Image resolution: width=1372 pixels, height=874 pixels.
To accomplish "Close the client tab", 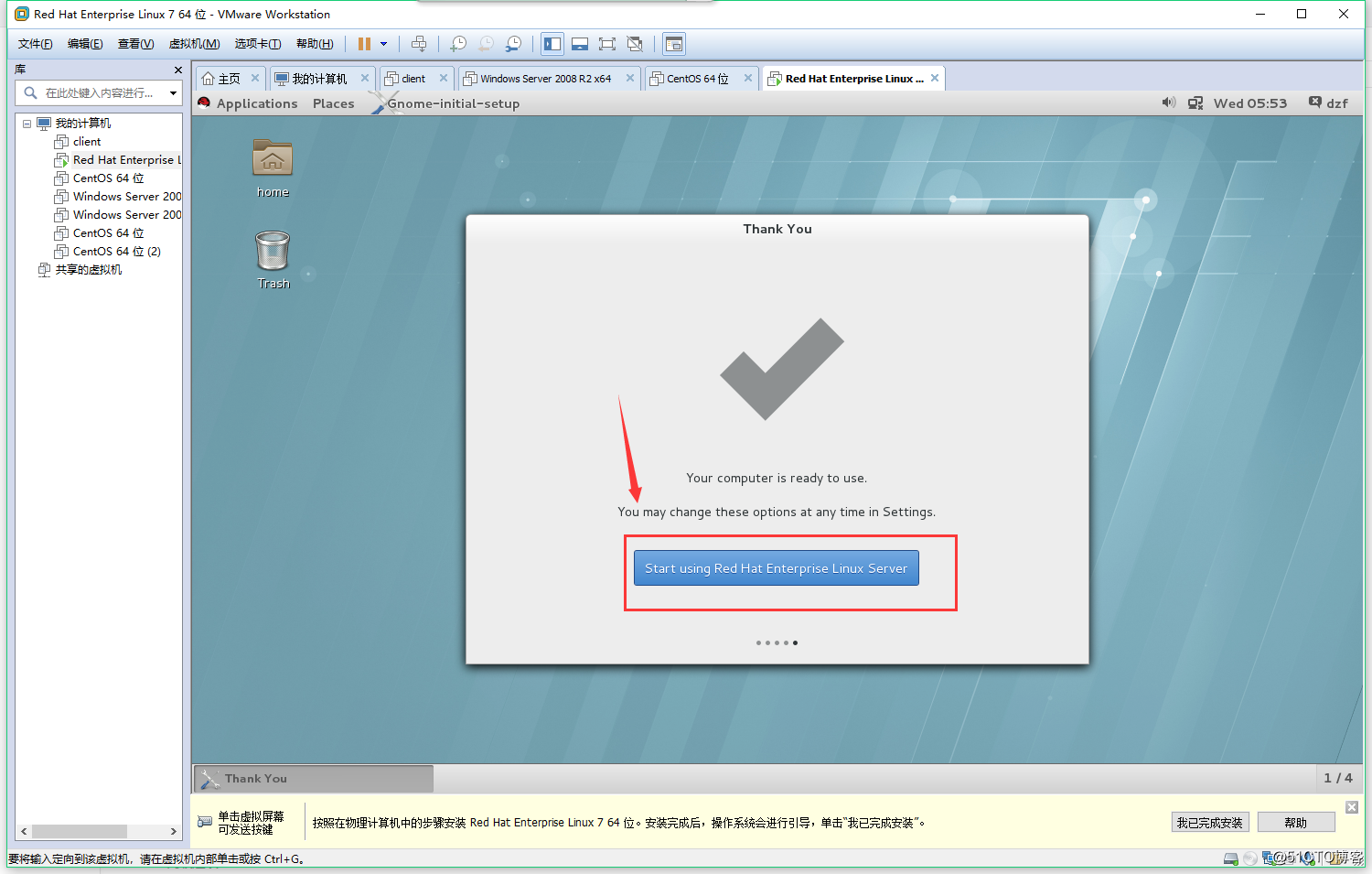I will click(x=444, y=78).
